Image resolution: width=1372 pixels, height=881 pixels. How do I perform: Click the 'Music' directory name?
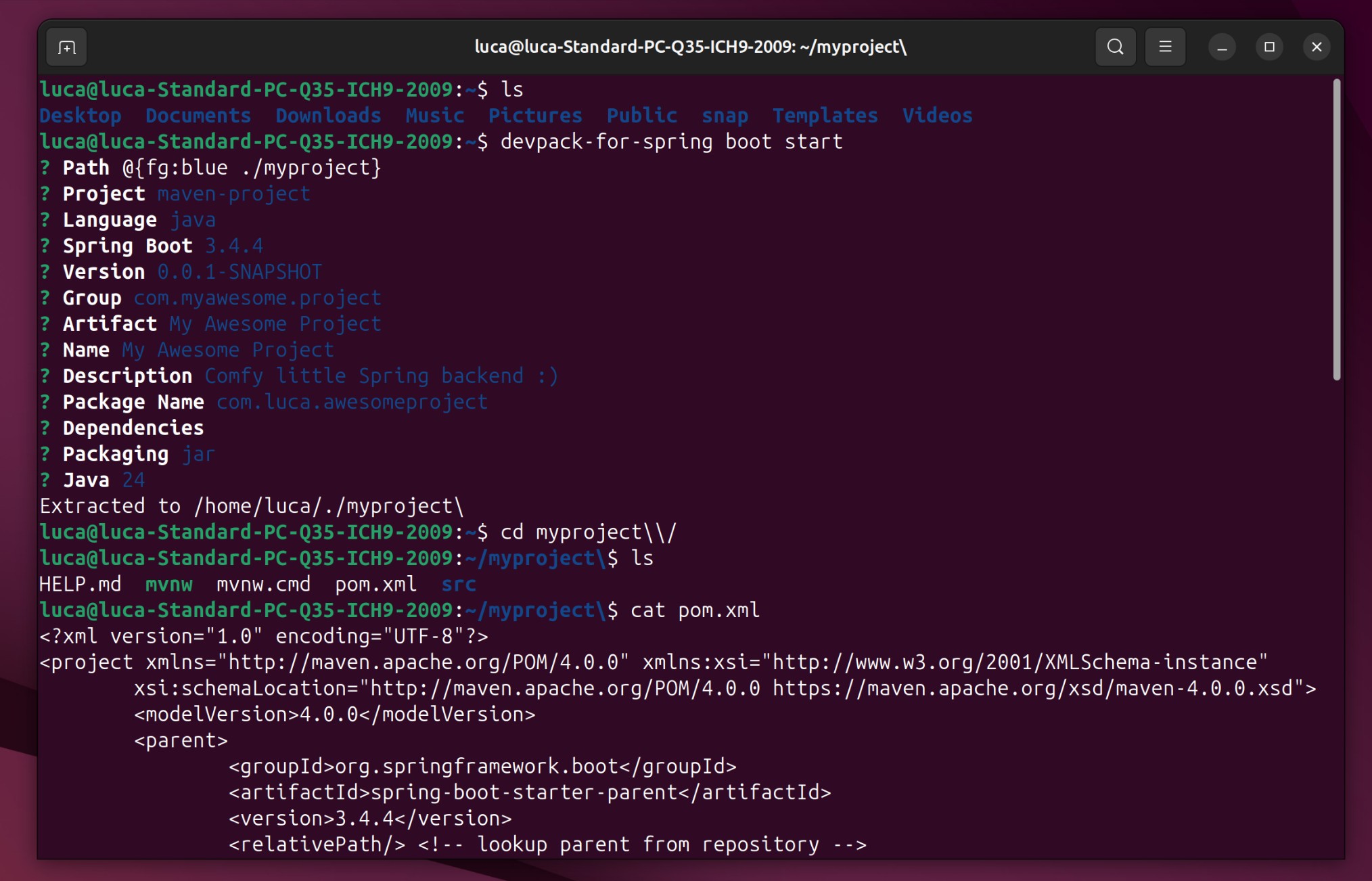435,116
